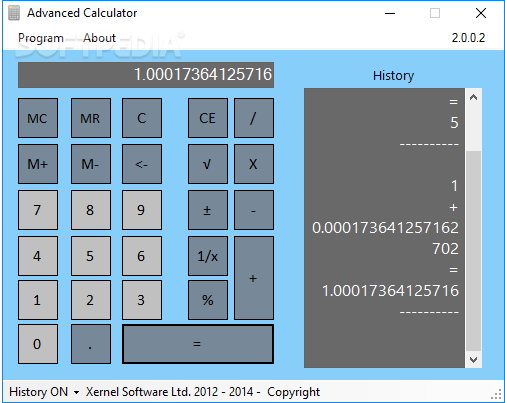Viewport: 505px width, 403px height.
Task: Click history value 0.000173641257162
Action: coord(385,228)
